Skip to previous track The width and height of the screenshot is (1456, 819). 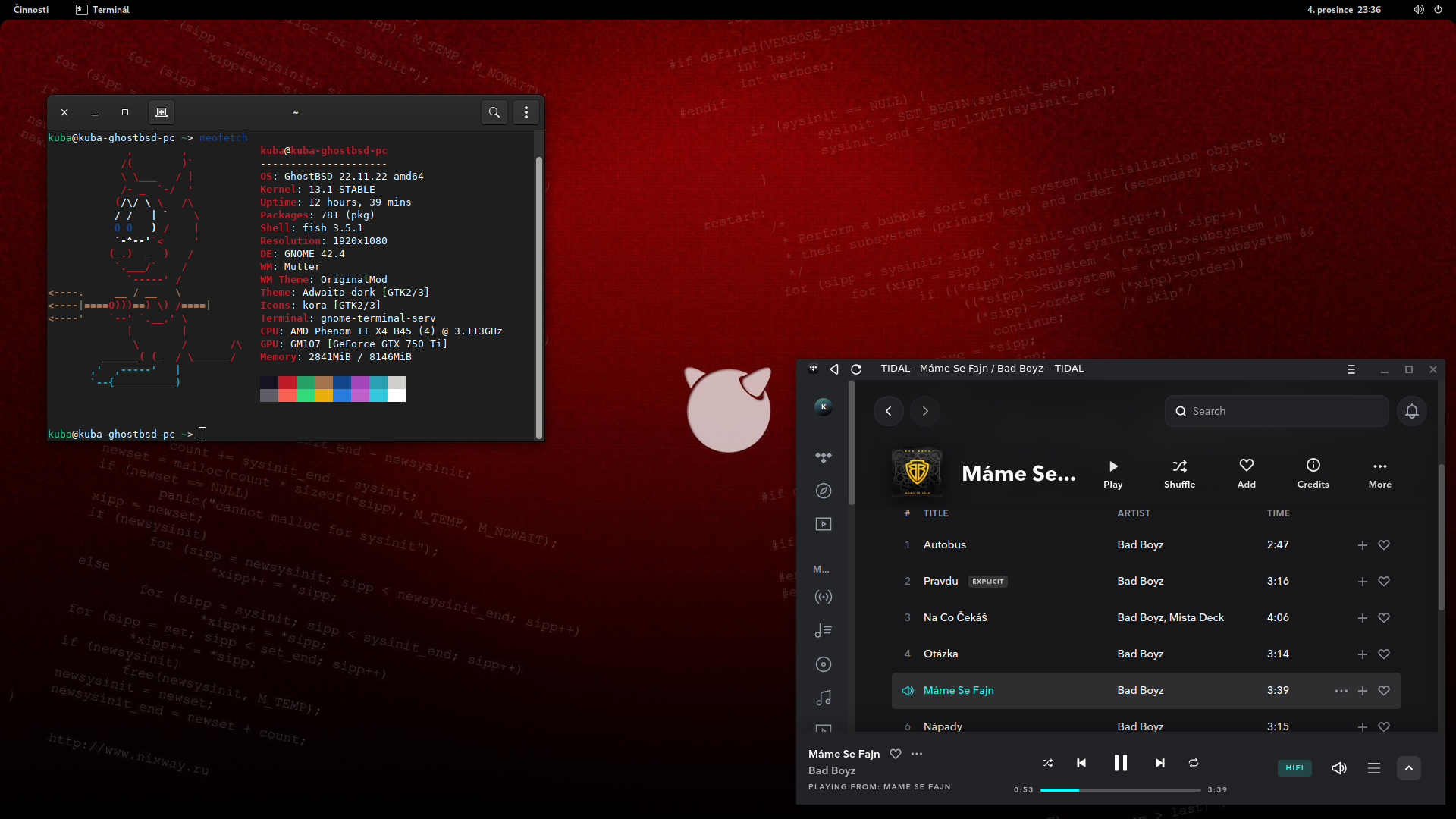[1081, 763]
